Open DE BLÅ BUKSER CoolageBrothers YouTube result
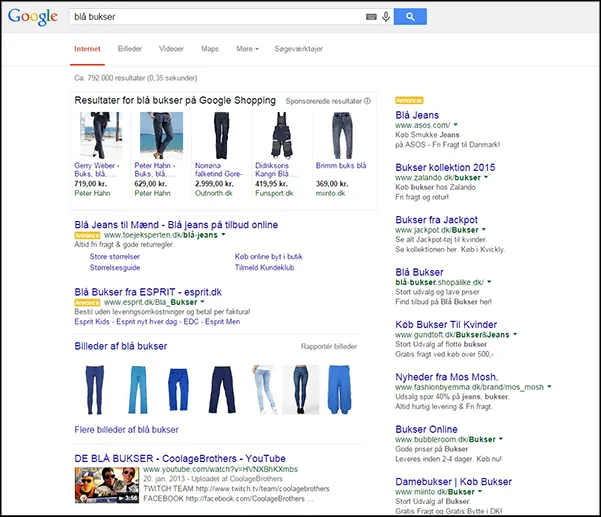The height and width of the screenshot is (517, 601). click(180, 458)
